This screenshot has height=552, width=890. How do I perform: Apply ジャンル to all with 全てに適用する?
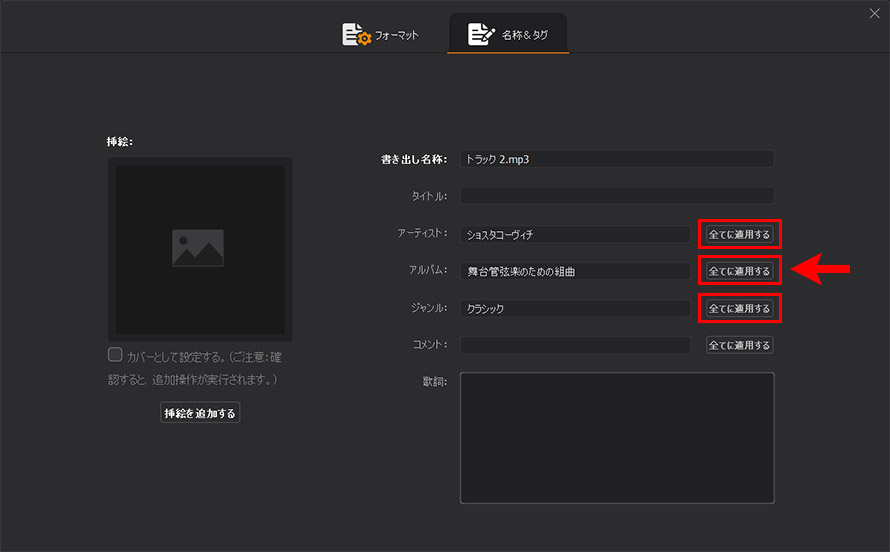[x=739, y=309]
